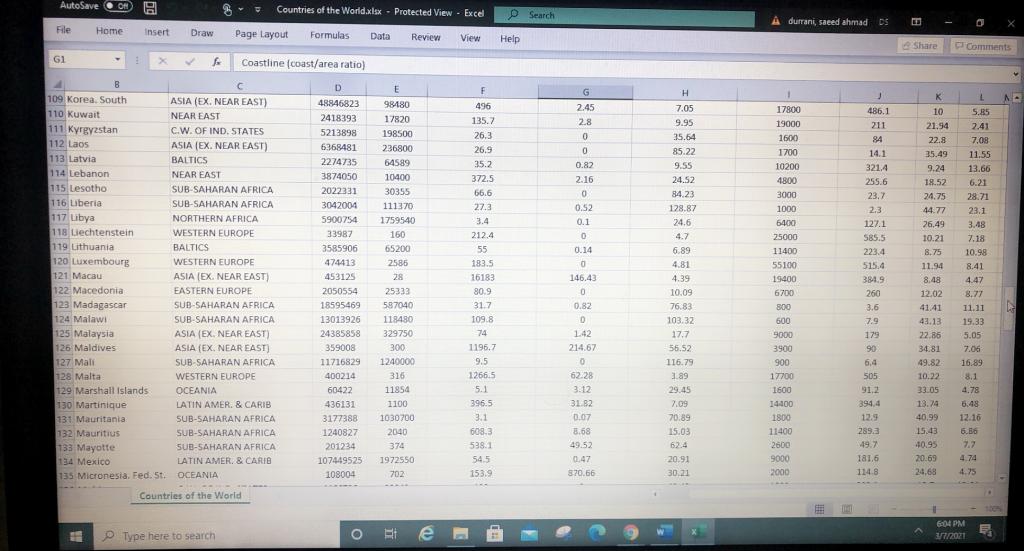Viewport: 1024px width, 551px height.
Task: Click cell NORTHERN AFRICA
Action: point(241,219)
